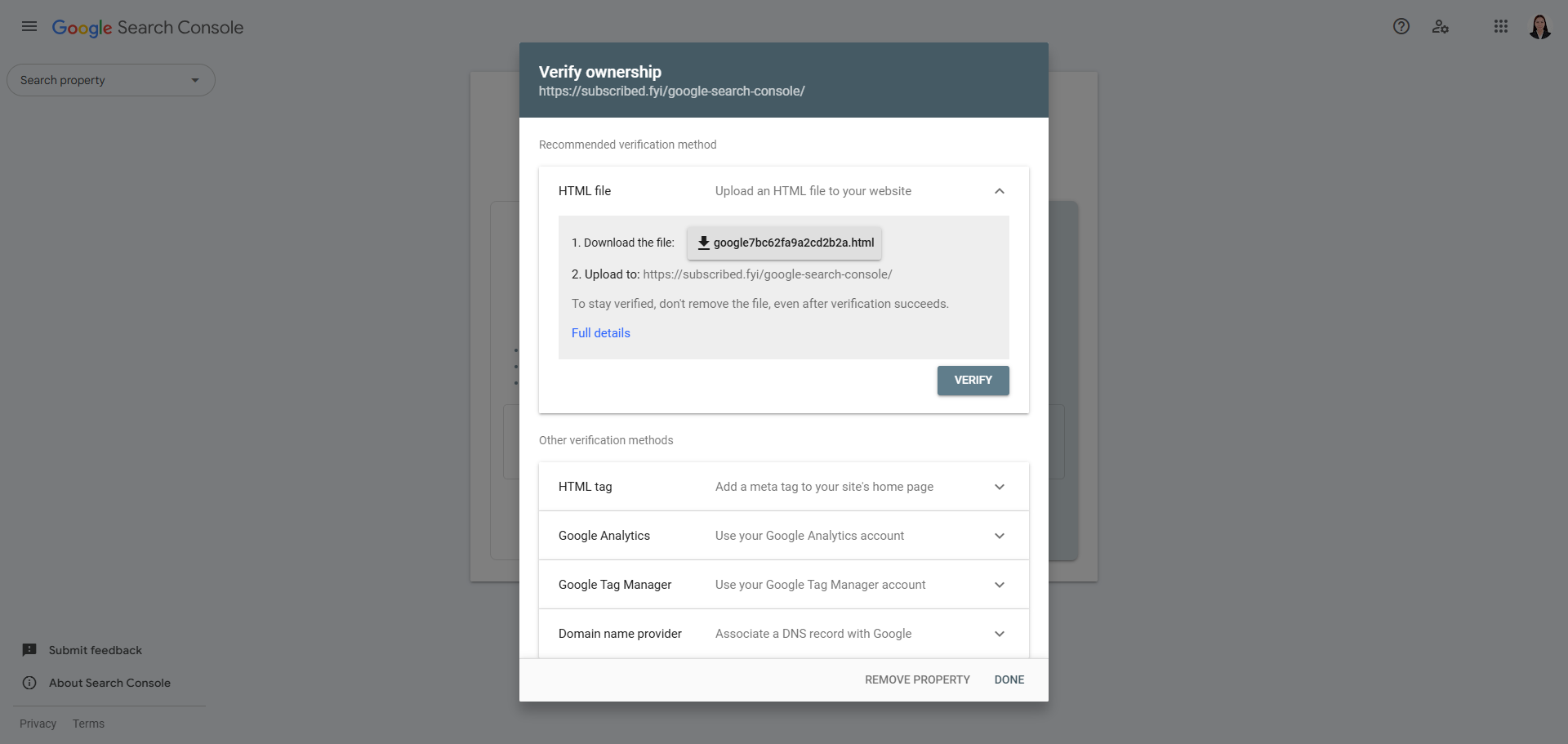The height and width of the screenshot is (744, 1568).
Task: Open user and permissions settings icon
Action: click(x=1441, y=27)
